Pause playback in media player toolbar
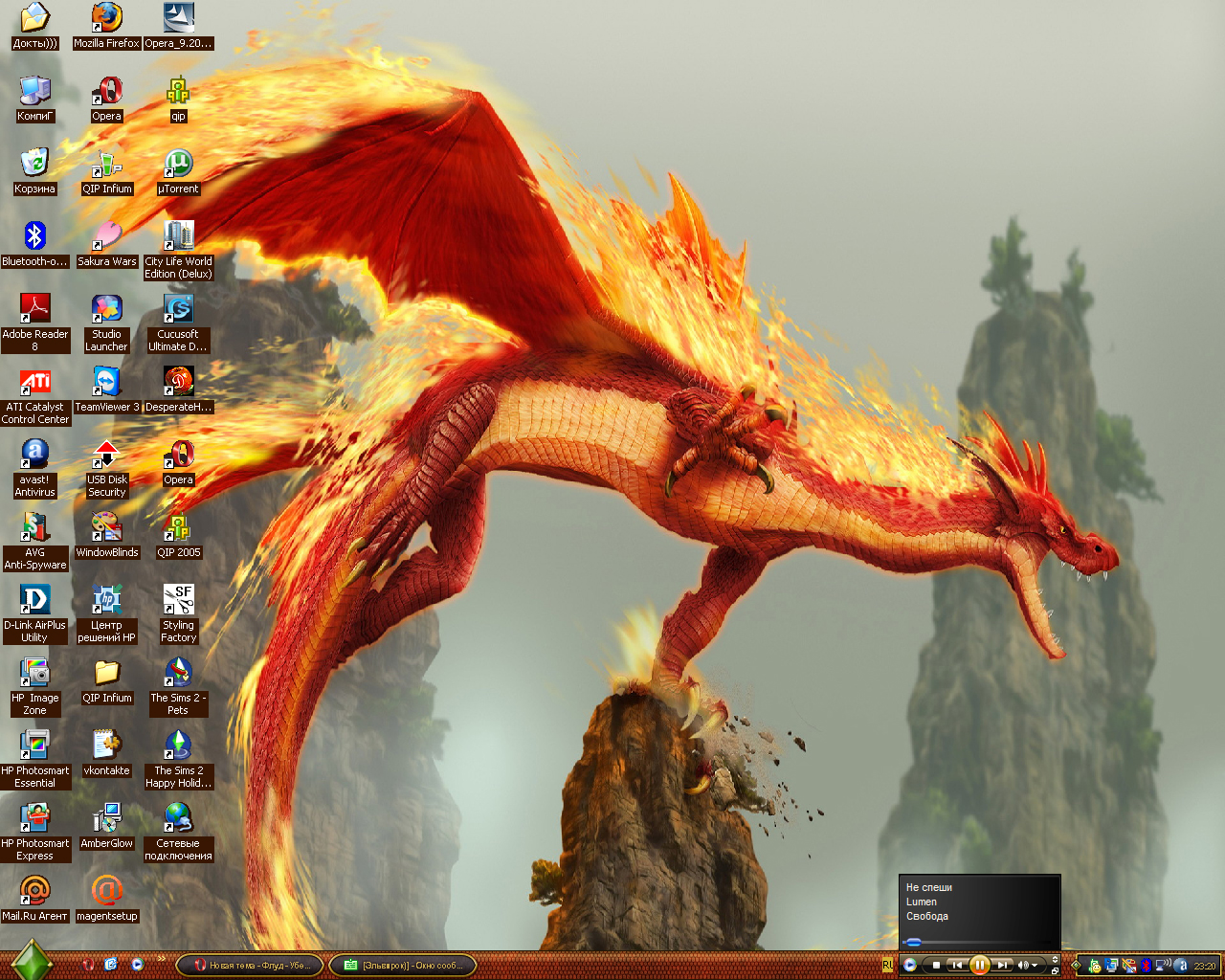 click(x=979, y=965)
